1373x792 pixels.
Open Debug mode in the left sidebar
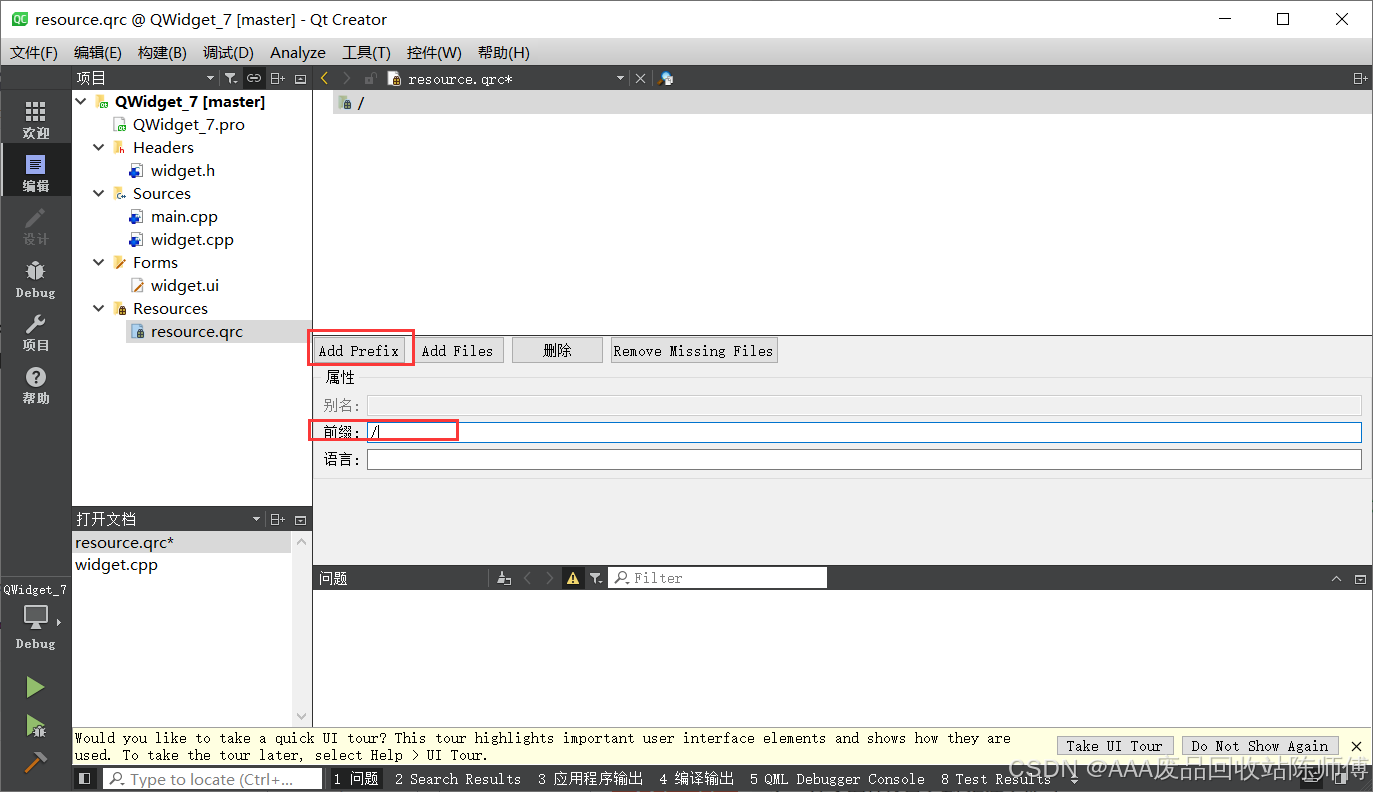(x=35, y=278)
